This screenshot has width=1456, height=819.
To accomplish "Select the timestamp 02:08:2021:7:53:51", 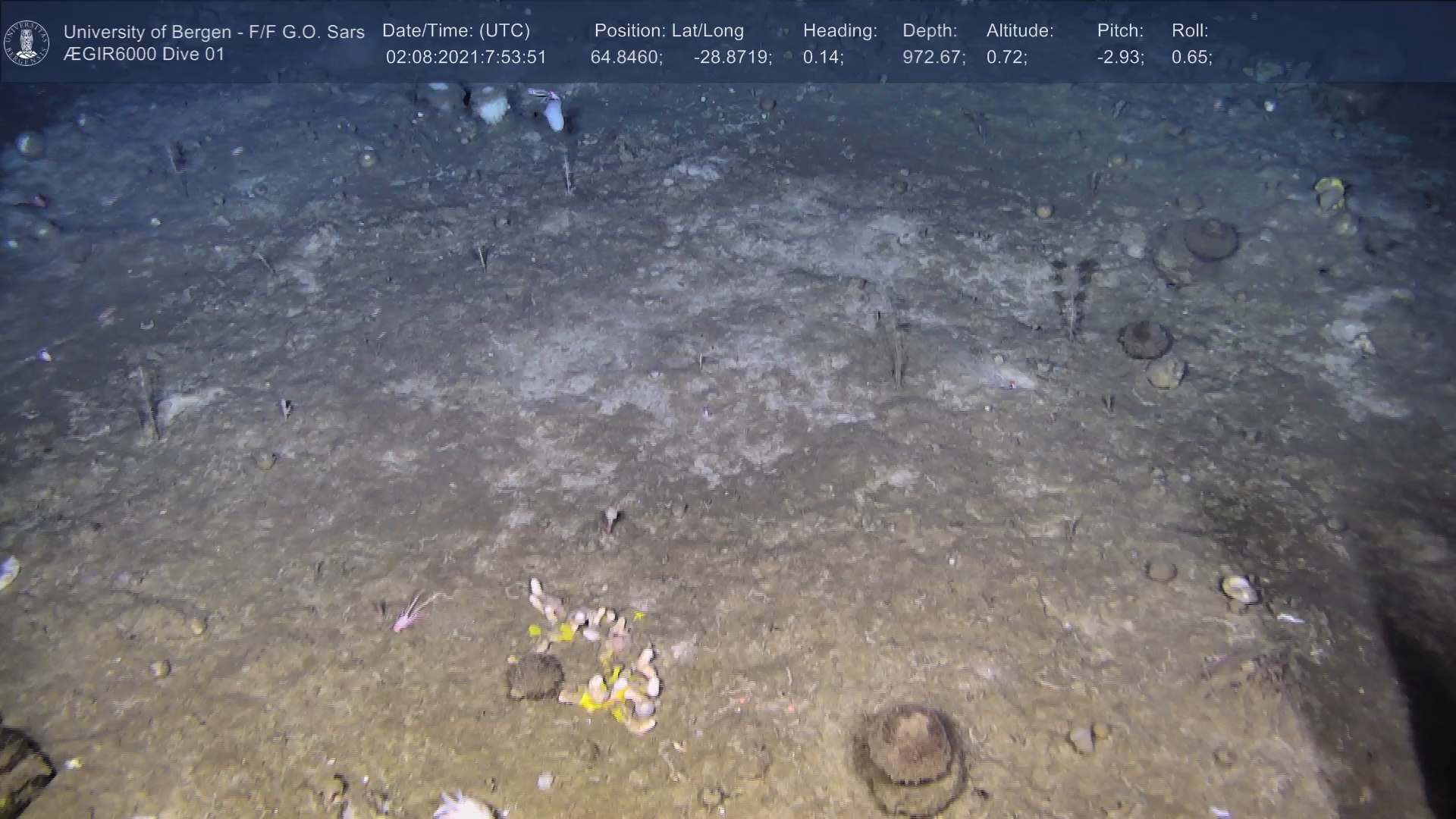I will click(x=466, y=58).
